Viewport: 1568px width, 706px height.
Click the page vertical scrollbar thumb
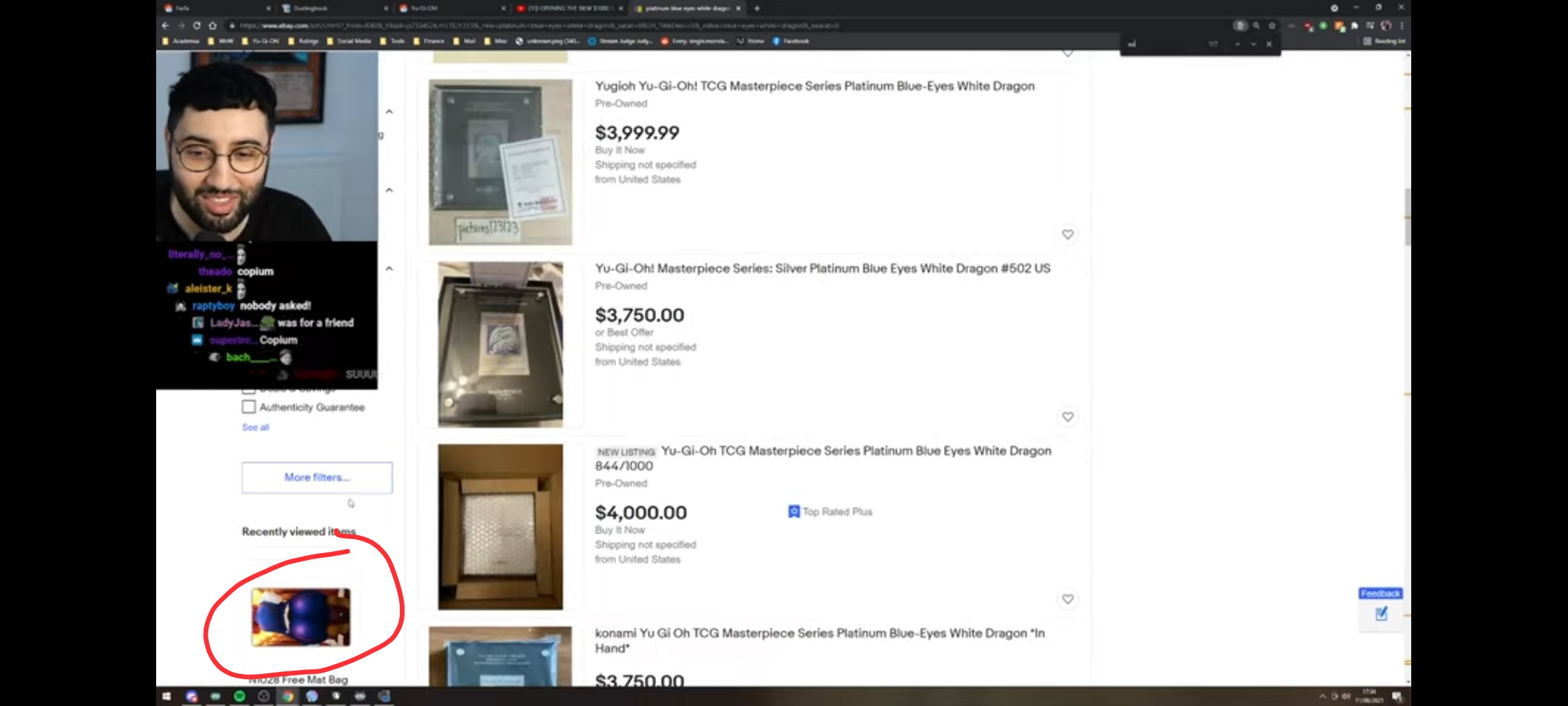[x=1407, y=216]
